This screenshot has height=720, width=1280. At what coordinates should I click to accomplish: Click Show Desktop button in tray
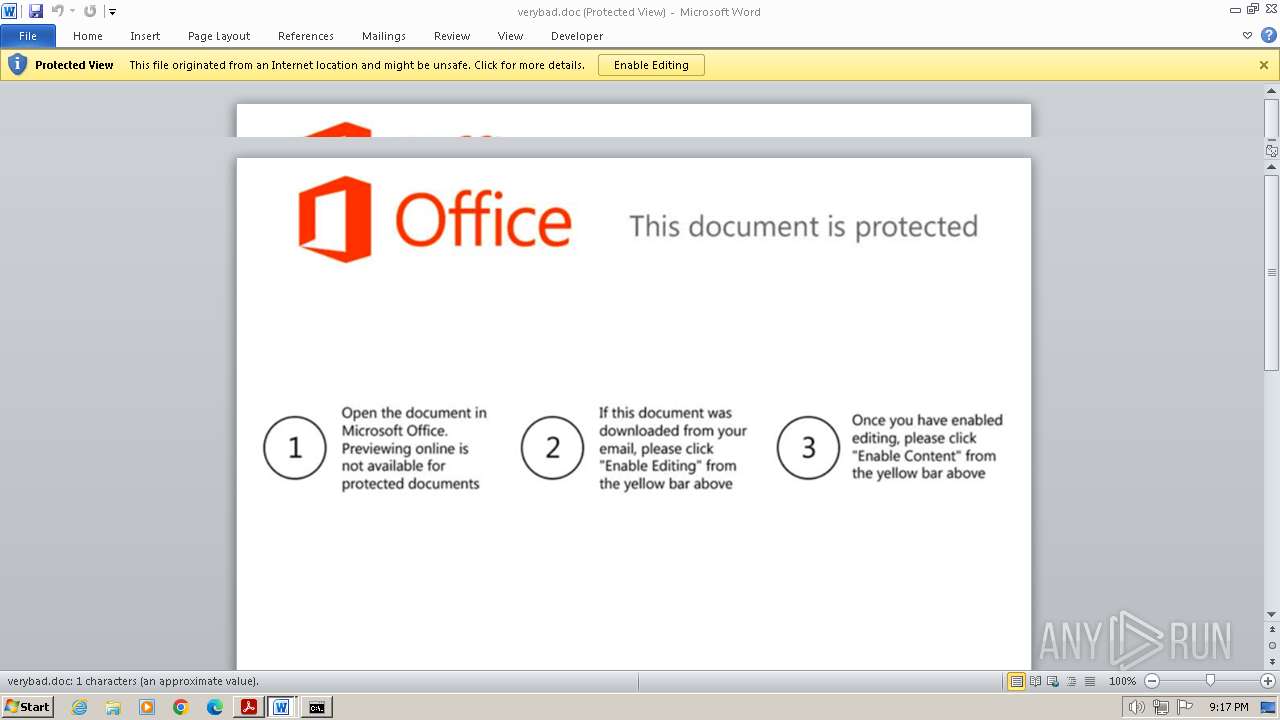point(1269,707)
